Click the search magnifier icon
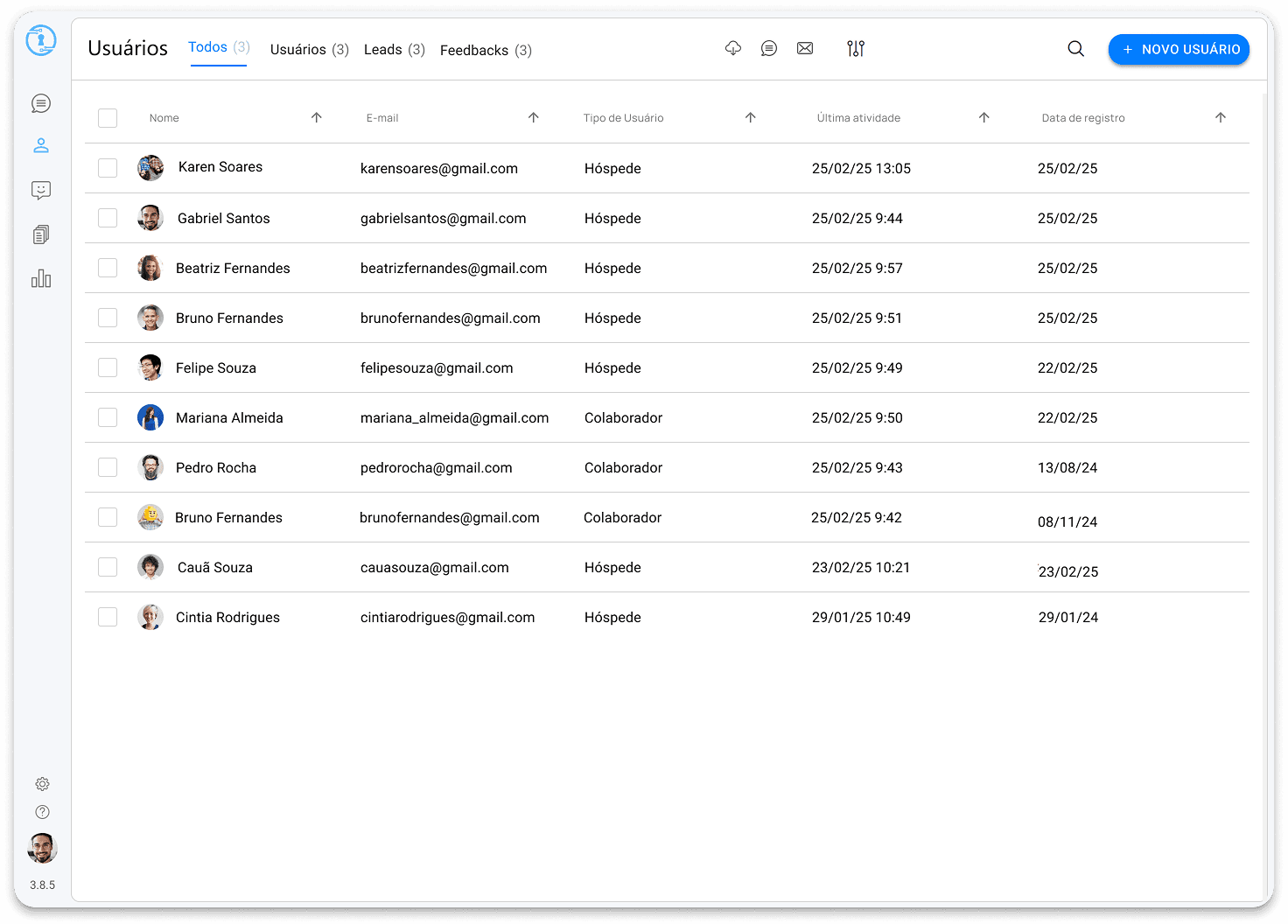1288x924 pixels. pos(1075,49)
